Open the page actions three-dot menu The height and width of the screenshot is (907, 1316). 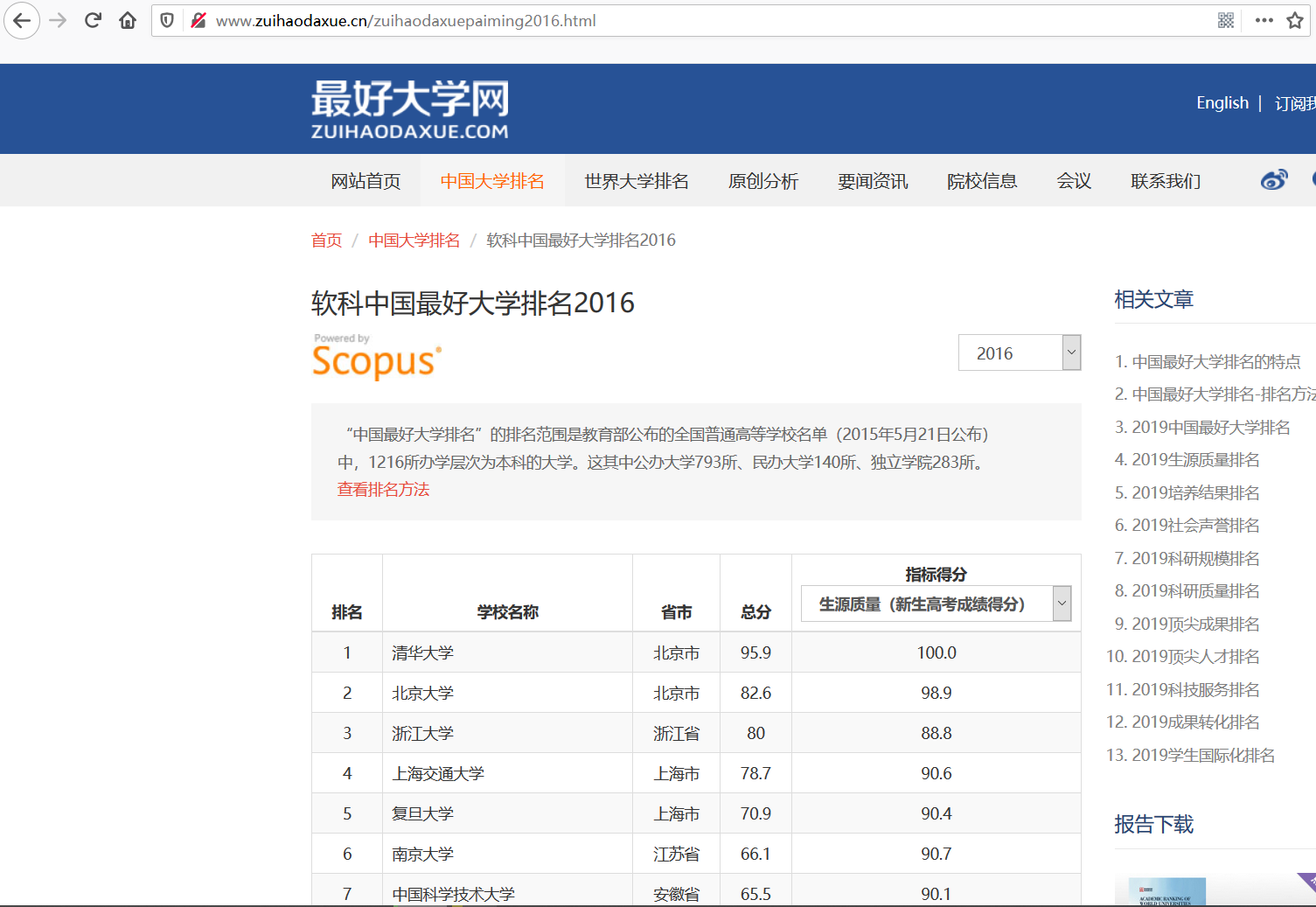pos(1264,20)
